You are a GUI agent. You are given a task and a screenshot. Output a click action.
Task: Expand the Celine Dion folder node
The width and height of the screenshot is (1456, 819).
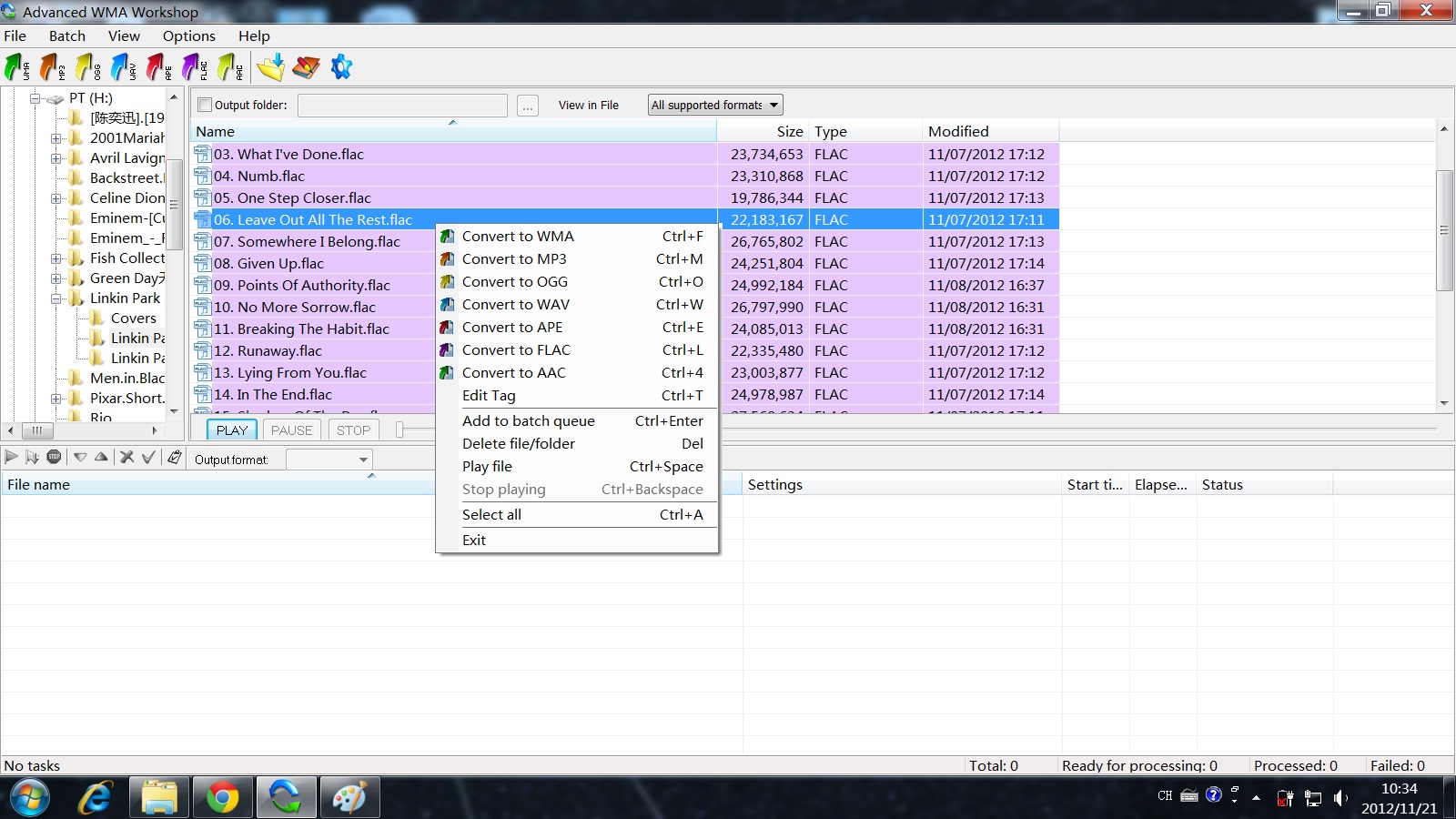[x=56, y=198]
